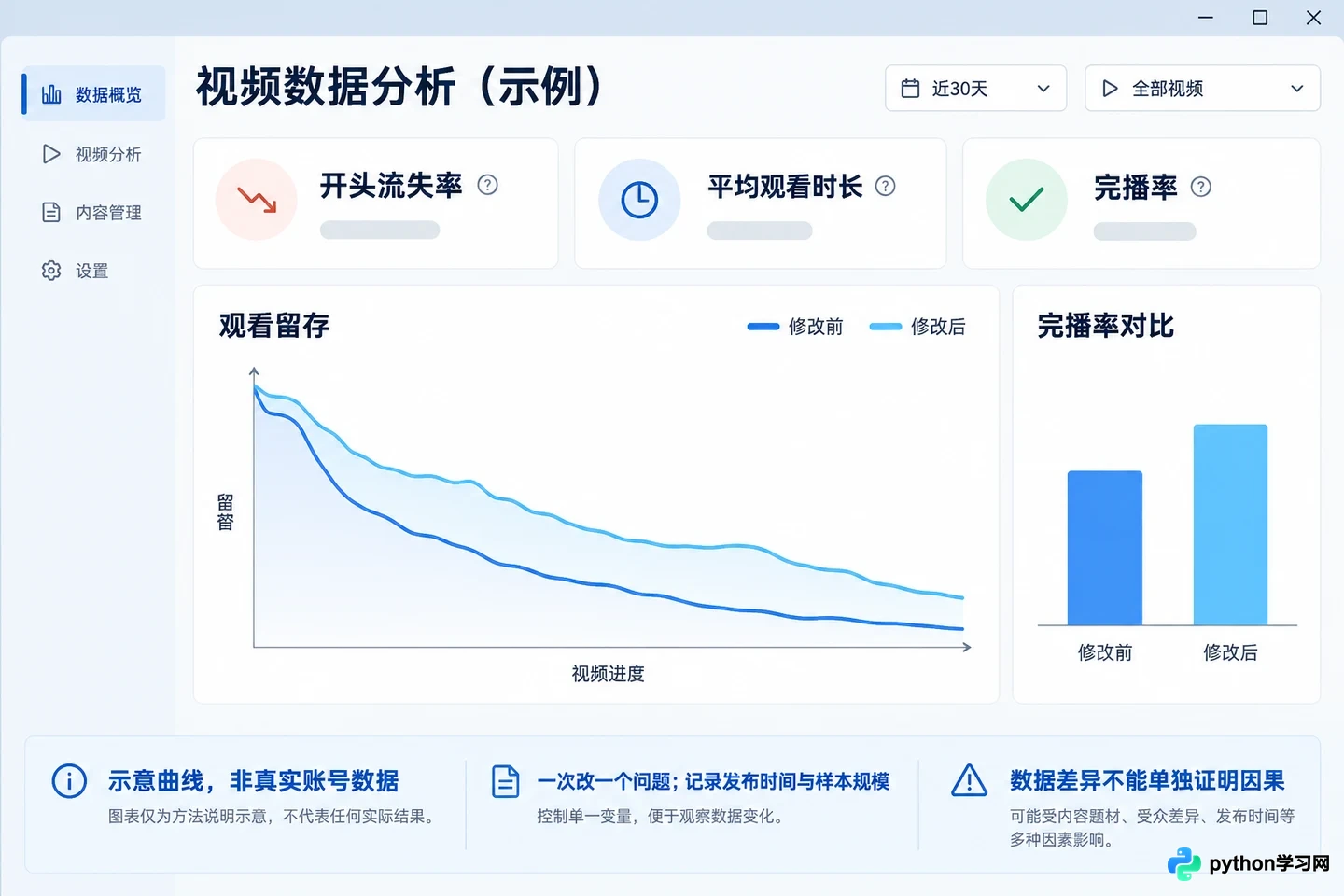Go to 视频分析 in the sidebar
The height and width of the screenshot is (896, 1344).
point(91,154)
